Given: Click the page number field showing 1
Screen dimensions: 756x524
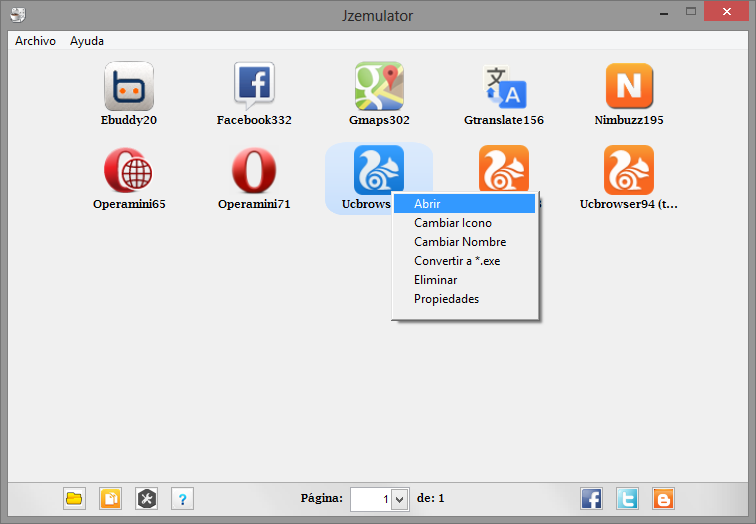Looking at the screenshot, I should pos(371,499).
